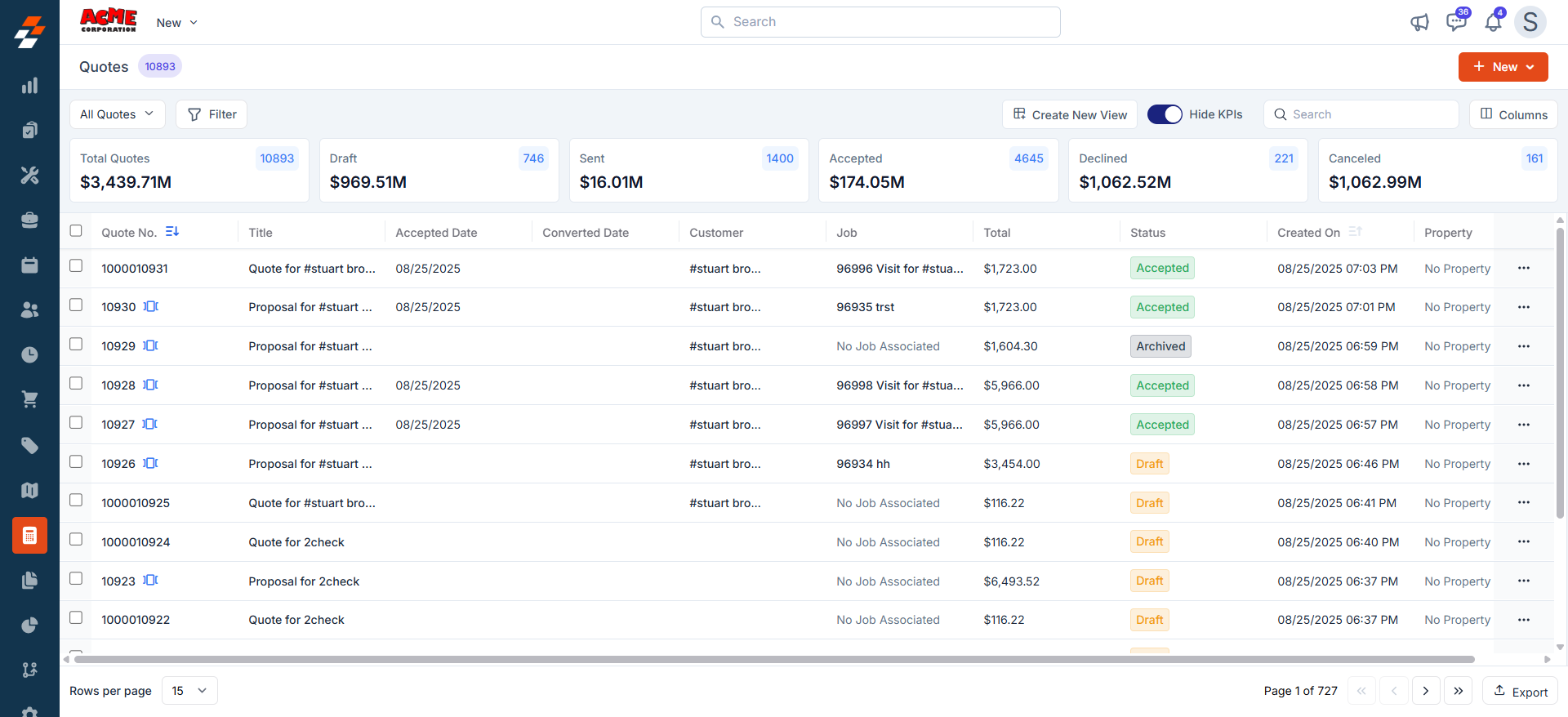This screenshot has width=1568, height=717.
Task: Click the shopping cart sidebar icon
Action: (29, 399)
